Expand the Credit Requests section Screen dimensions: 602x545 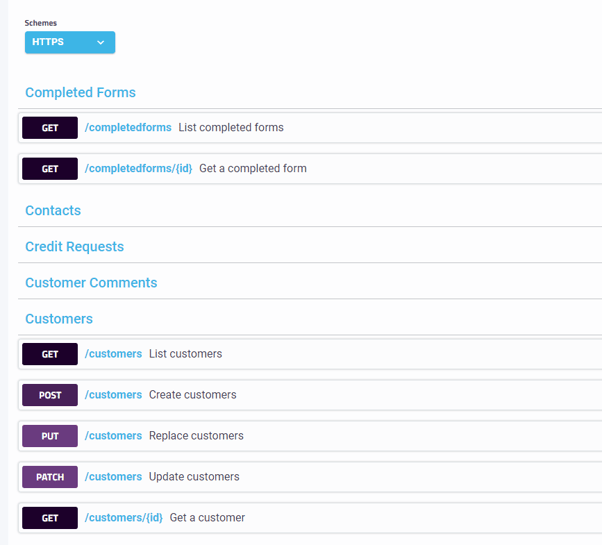pos(74,246)
